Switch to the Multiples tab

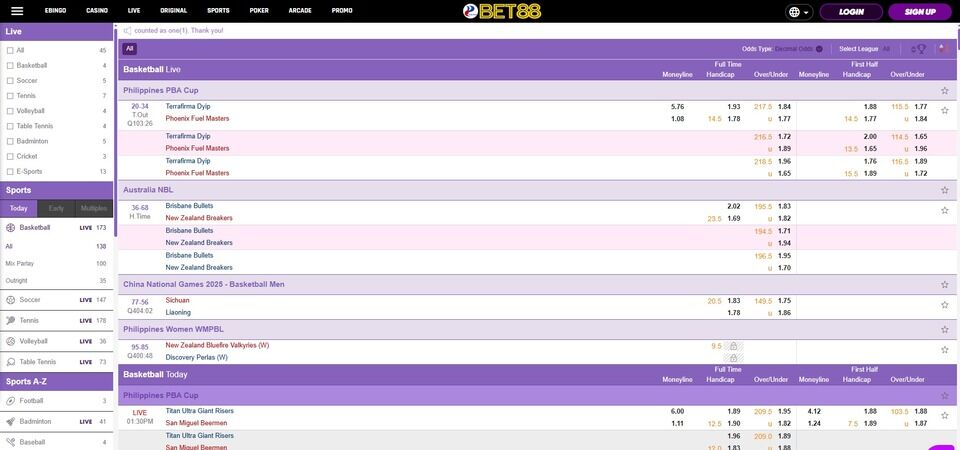[94, 209]
